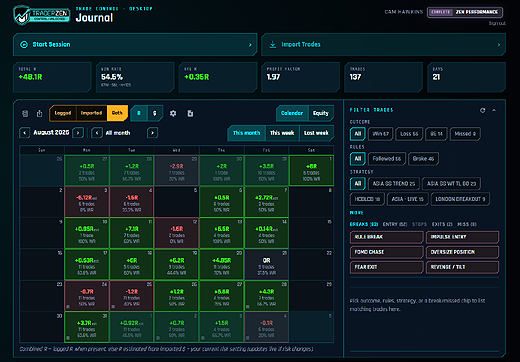Image resolution: width=520 pixels, height=362 pixels.
Task: Filter rules by Broke 46 chip
Action: pyautogui.click(x=423, y=159)
